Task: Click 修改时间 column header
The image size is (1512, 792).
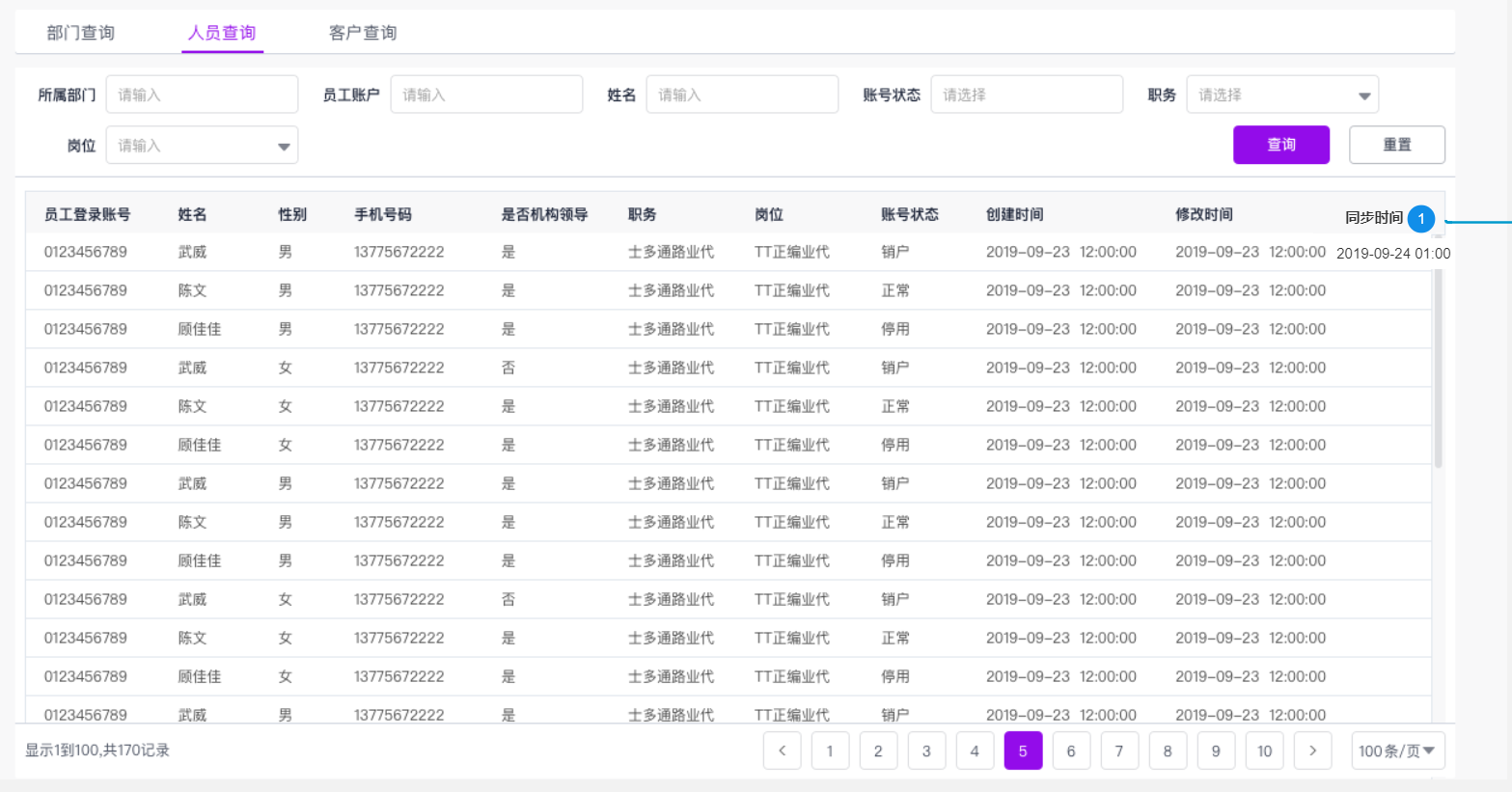Action: point(1203,214)
